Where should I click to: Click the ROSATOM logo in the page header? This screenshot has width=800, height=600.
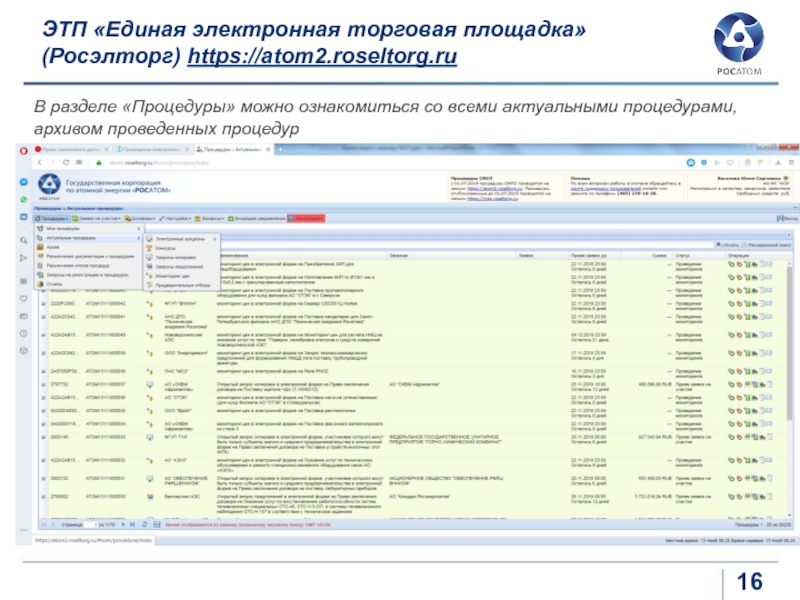49,186
